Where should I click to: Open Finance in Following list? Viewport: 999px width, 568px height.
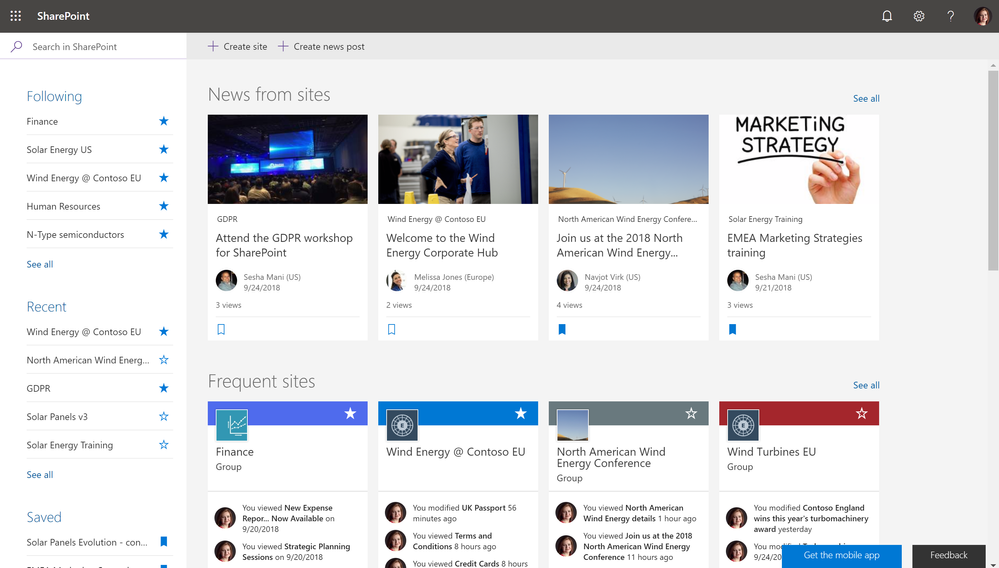tap(42, 121)
